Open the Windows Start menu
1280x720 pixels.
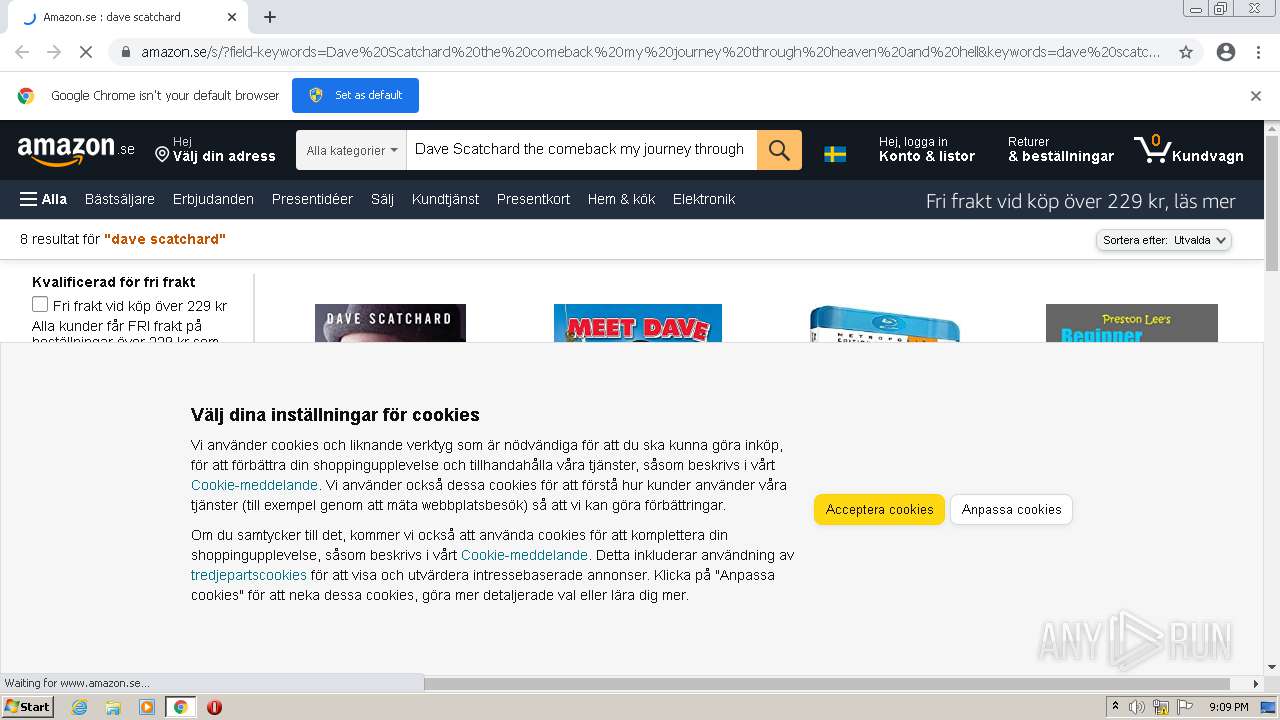pyautogui.click(x=28, y=707)
